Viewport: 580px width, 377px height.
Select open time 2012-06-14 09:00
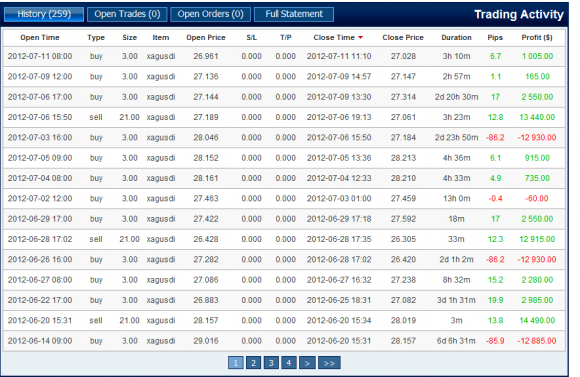[x=40, y=341]
